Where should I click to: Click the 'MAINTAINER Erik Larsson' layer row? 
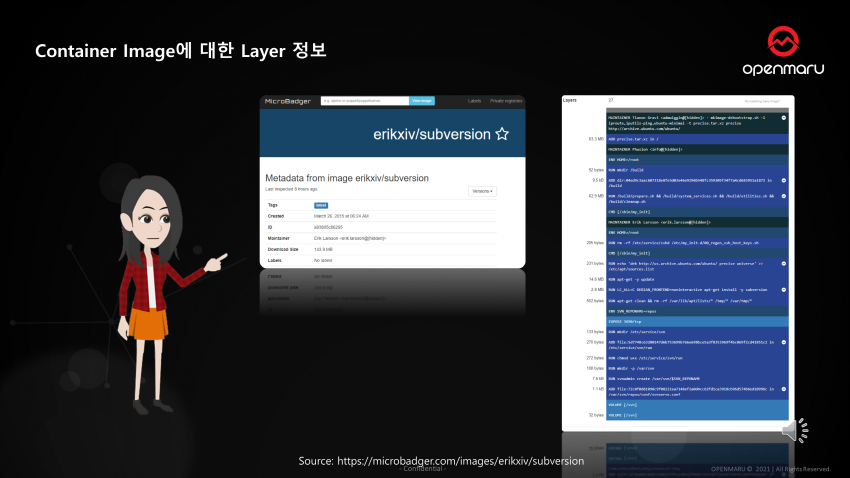(x=697, y=222)
